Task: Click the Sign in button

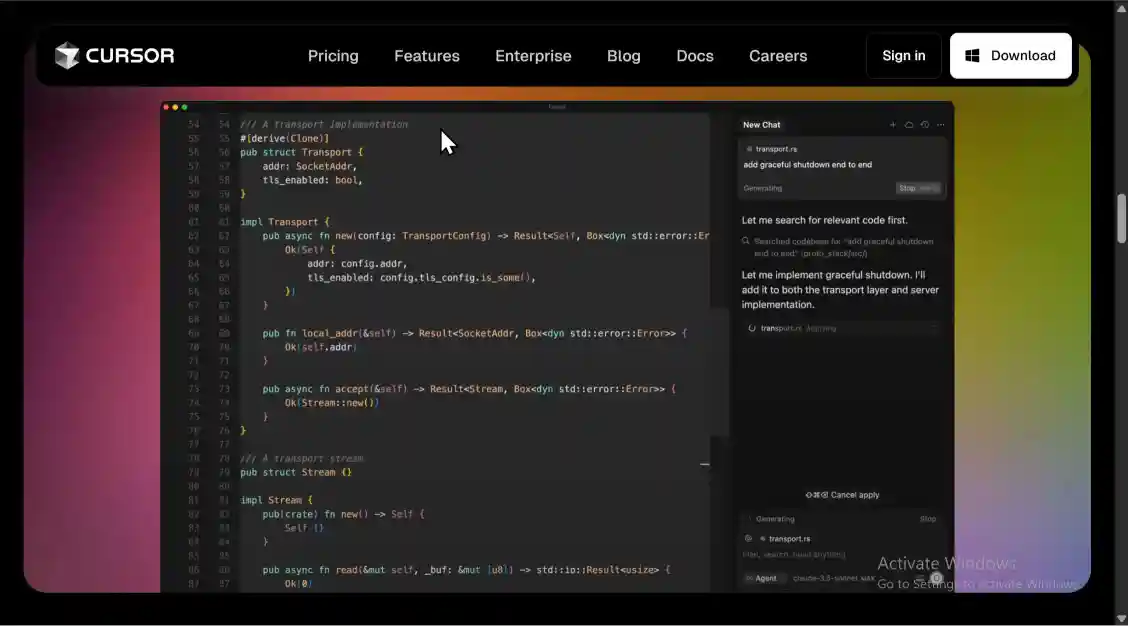Action: 903,55
